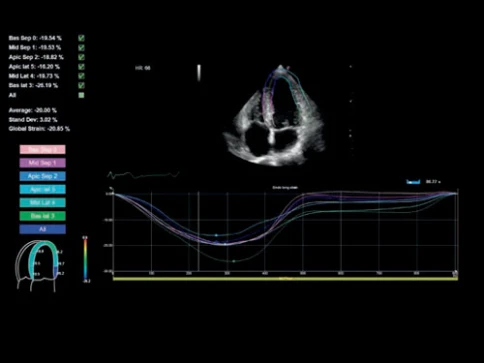Click the bull's-eye segment diagram
The width and height of the screenshot is (484, 363).
[39, 266]
